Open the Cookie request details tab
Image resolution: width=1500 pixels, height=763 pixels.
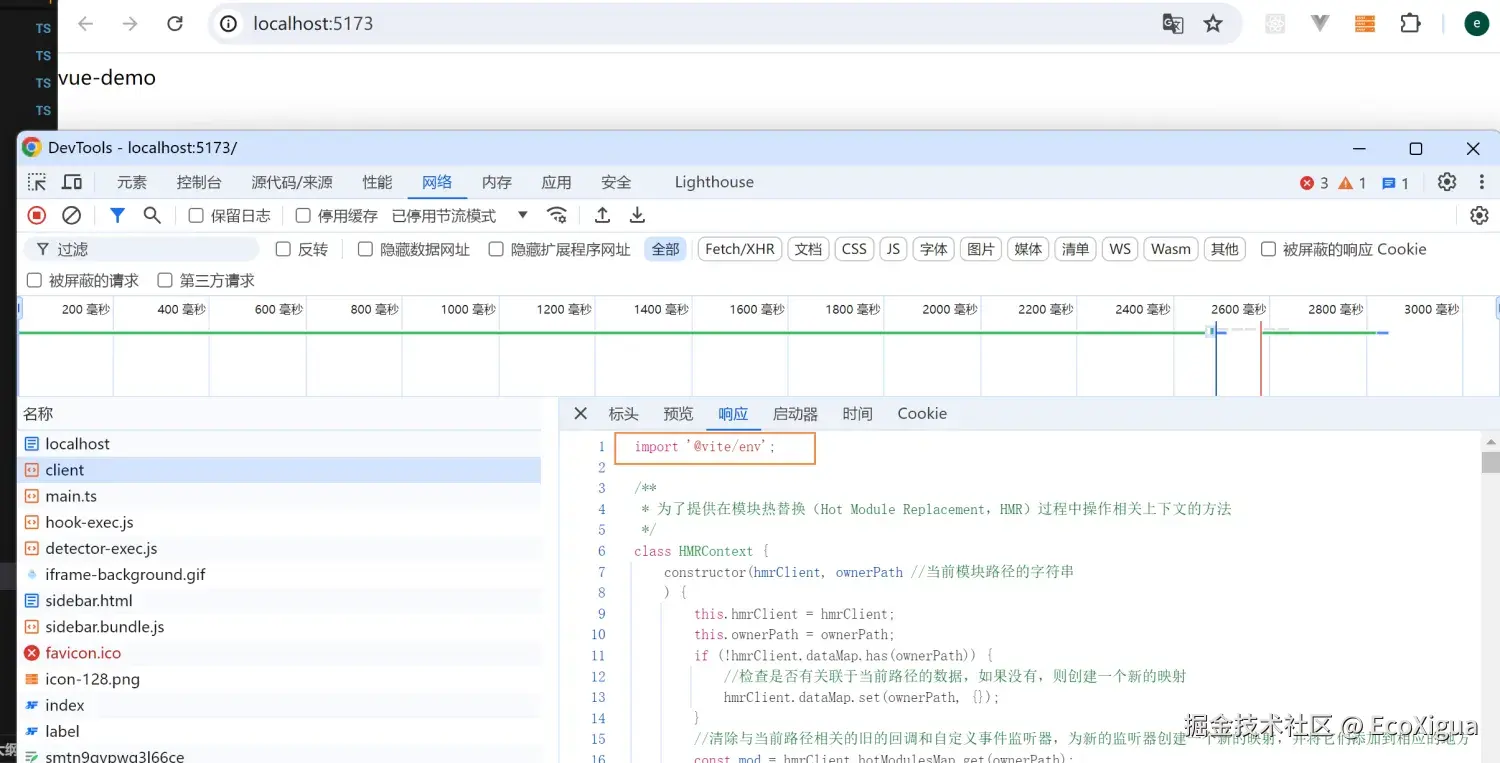922,413
